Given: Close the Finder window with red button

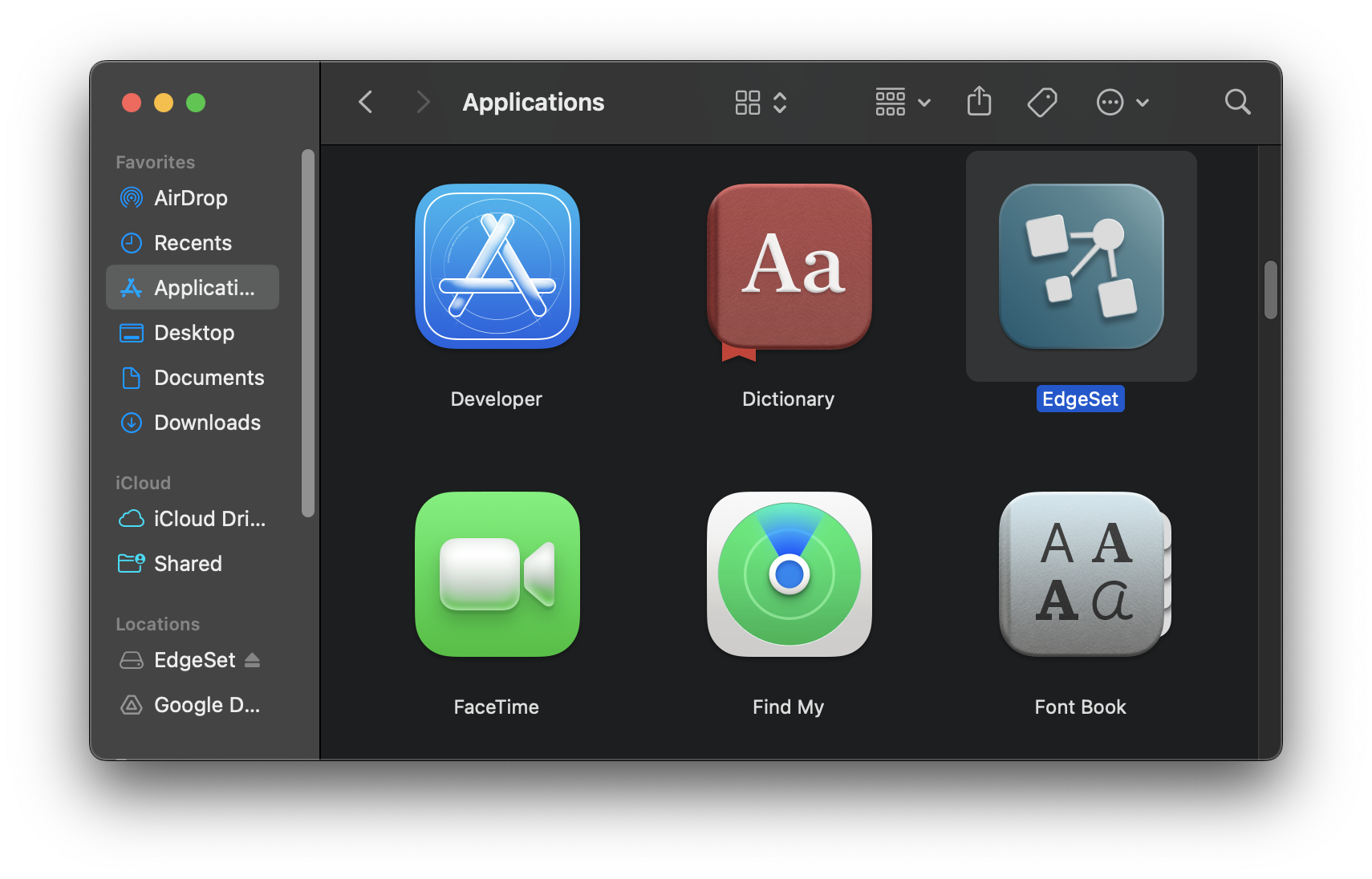Looking at the screenshot, I should click(132, 103).
